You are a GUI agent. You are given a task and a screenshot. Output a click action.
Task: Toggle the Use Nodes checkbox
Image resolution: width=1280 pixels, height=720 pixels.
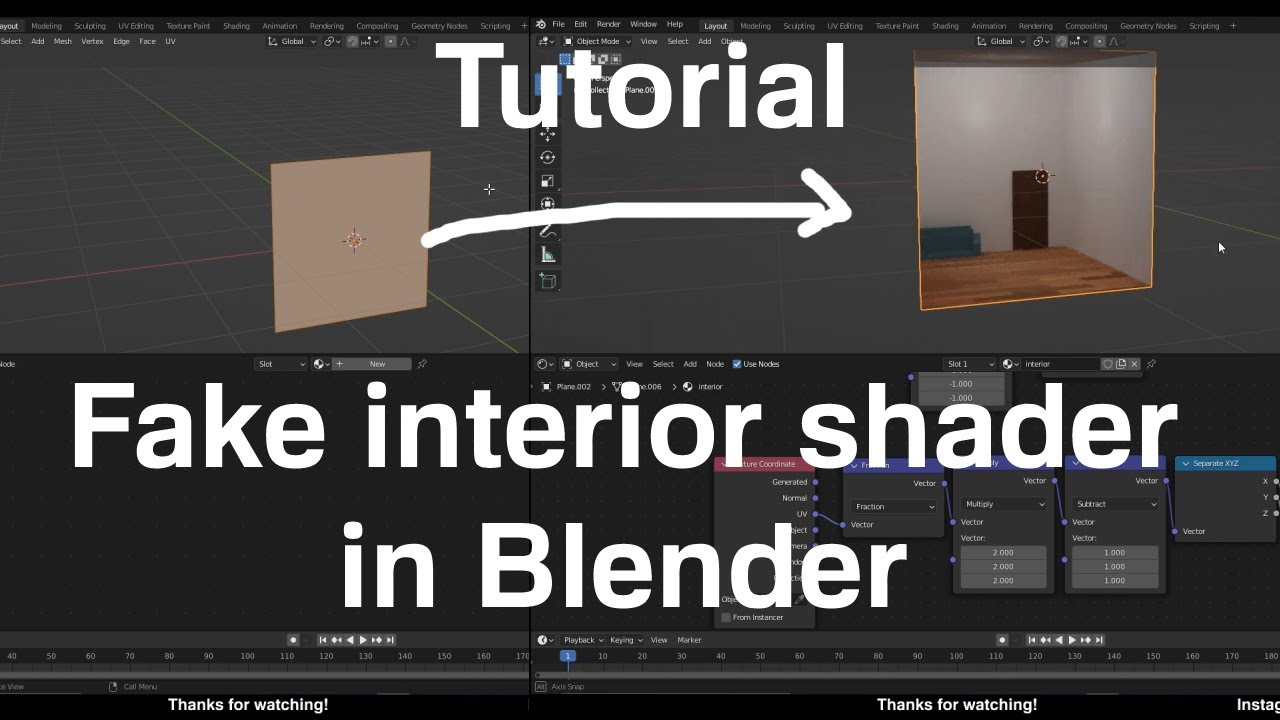coord(737,364)
